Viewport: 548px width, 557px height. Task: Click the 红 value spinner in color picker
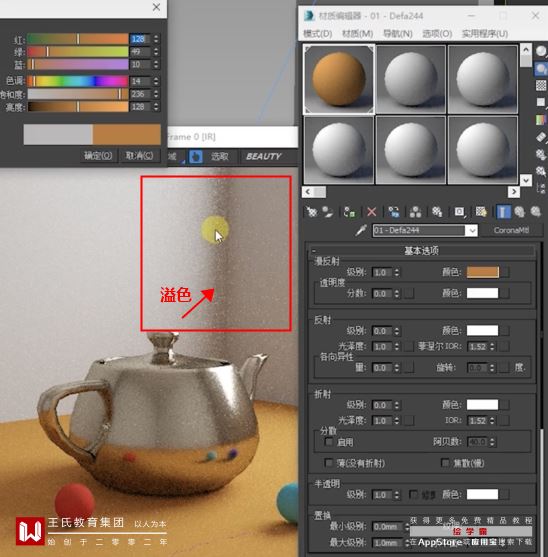156,39
